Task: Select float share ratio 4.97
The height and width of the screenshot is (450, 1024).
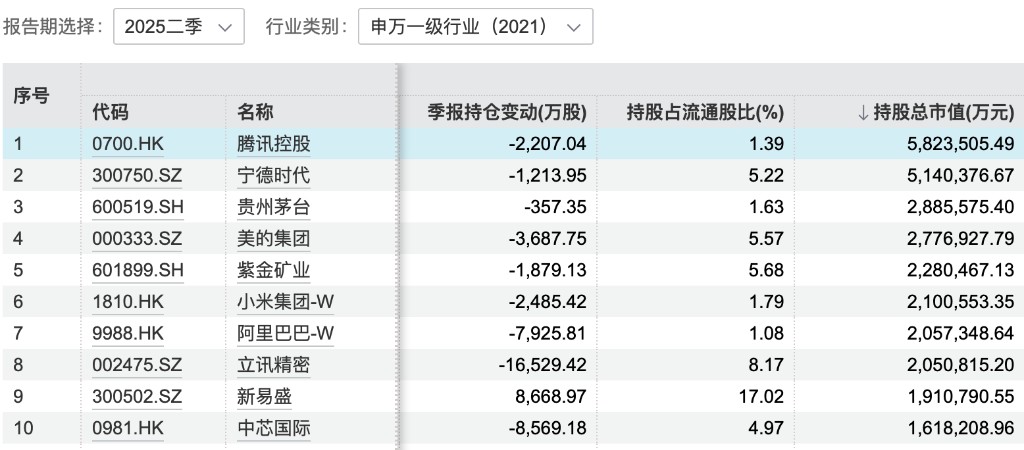Action: [x=767, y=428]
